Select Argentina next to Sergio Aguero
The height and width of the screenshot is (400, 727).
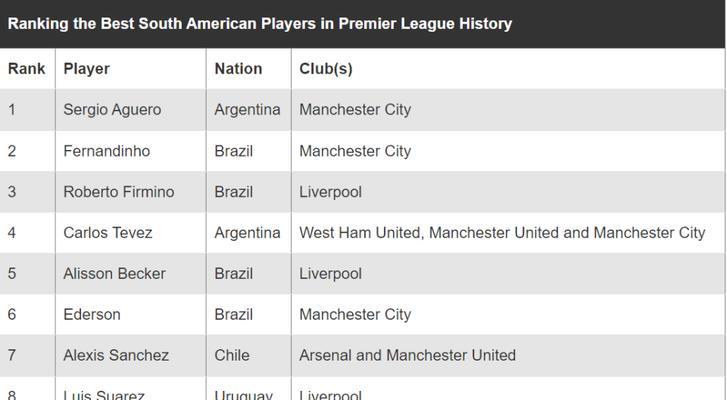[247, 110]
